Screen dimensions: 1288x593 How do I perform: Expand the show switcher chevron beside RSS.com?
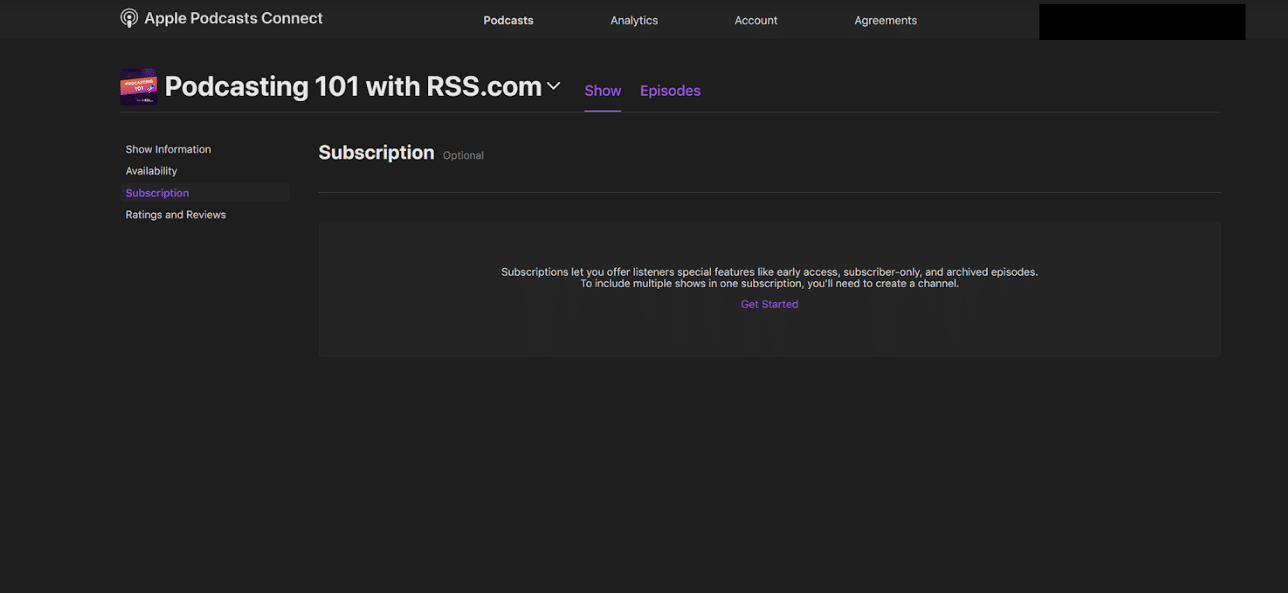coord(553,87)
